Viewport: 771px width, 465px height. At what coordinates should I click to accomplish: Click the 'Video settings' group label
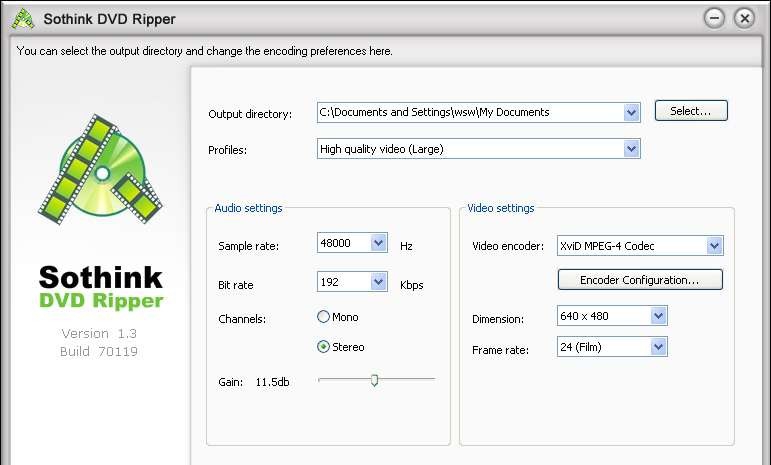501,208
